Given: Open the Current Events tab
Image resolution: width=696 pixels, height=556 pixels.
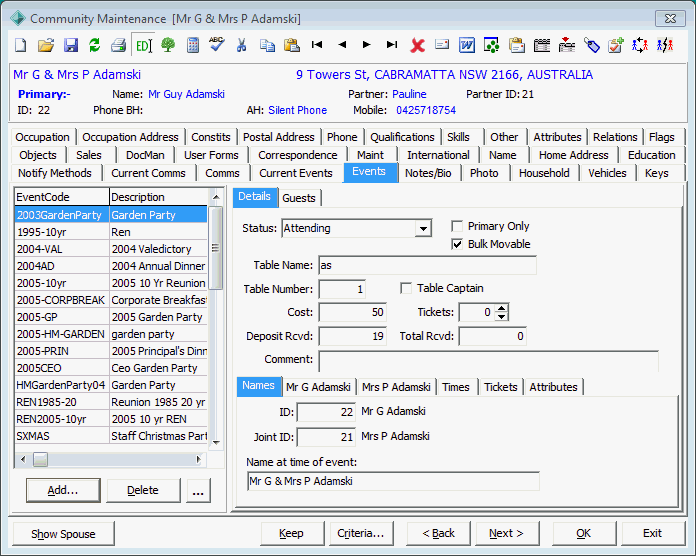Looking at the screenshot, I should [296, 173].
